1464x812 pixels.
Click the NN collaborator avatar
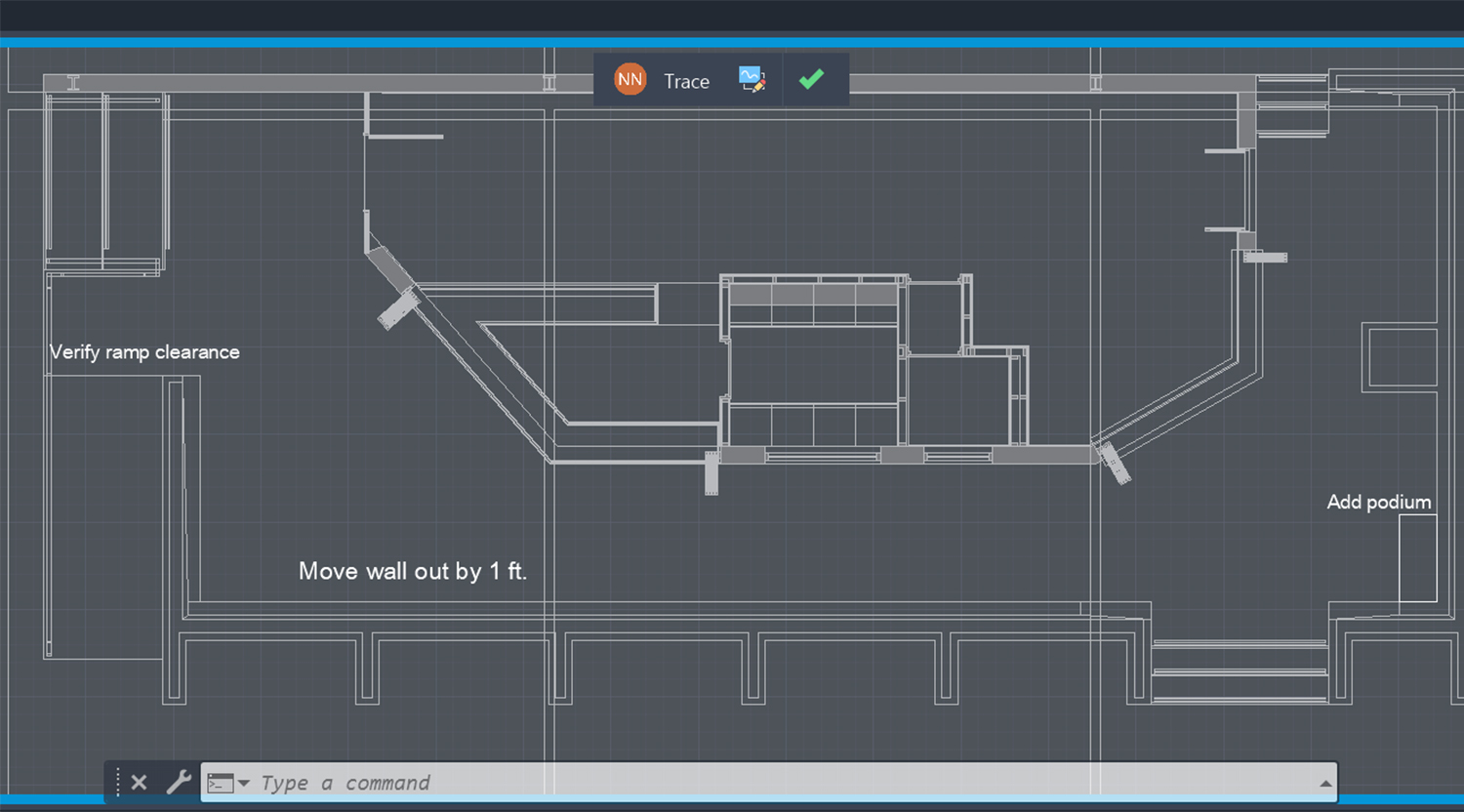coord(630,79)
